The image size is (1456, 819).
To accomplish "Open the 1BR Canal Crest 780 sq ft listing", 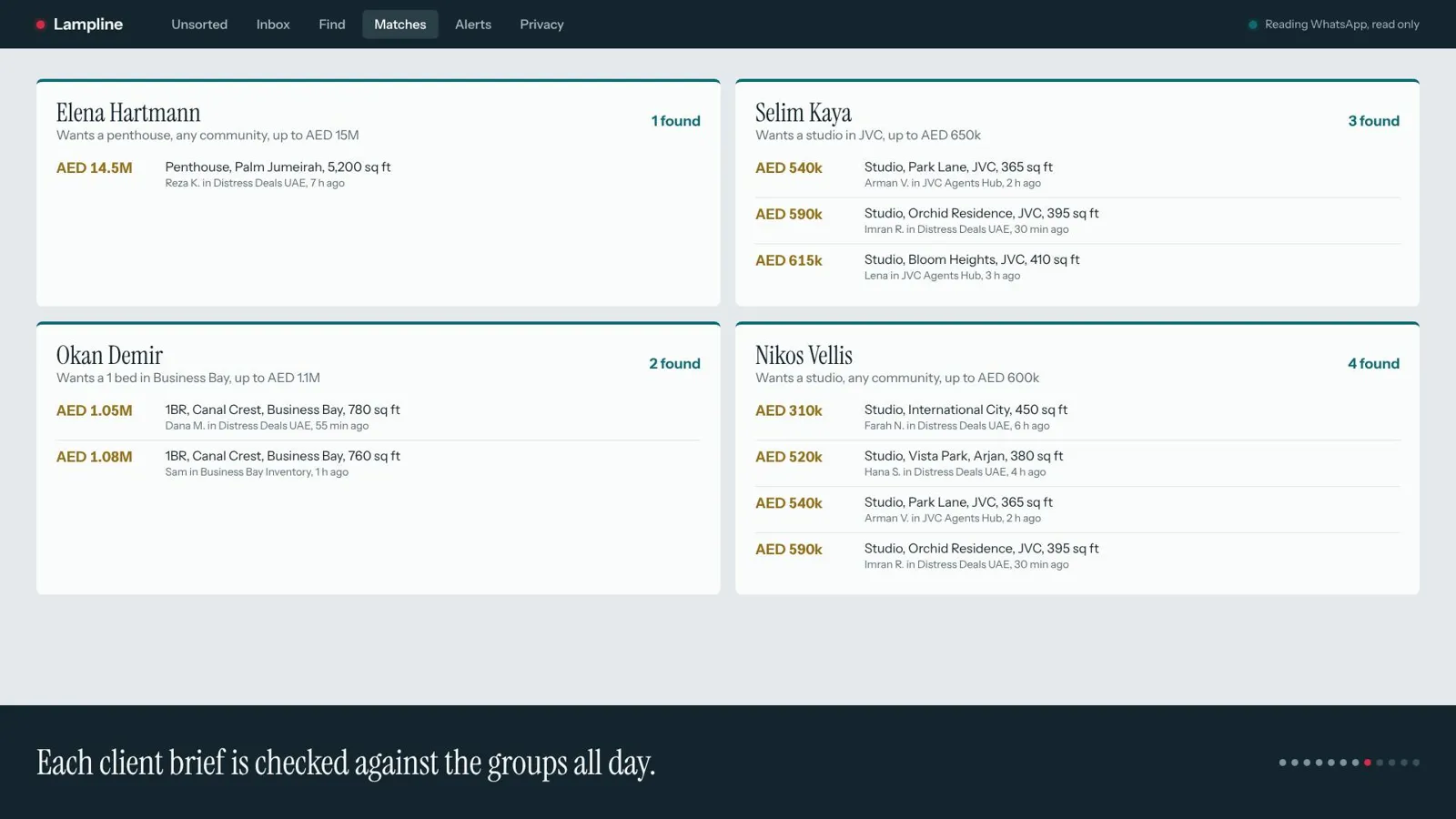I will [378, 418].
